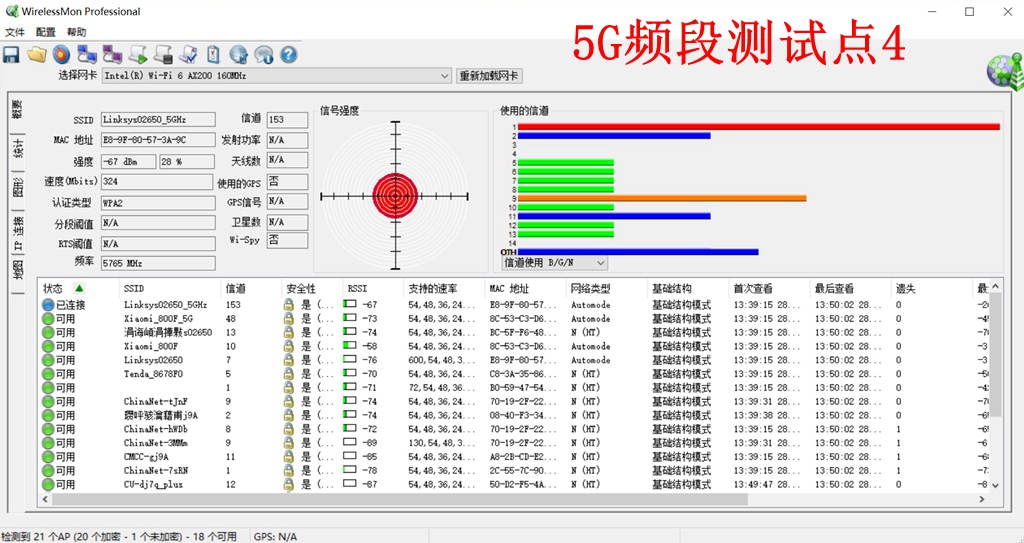Sort by the 网络类型 column header
Image resolution: width=1024 pixels, height=543 pixels.
point(607,288)
